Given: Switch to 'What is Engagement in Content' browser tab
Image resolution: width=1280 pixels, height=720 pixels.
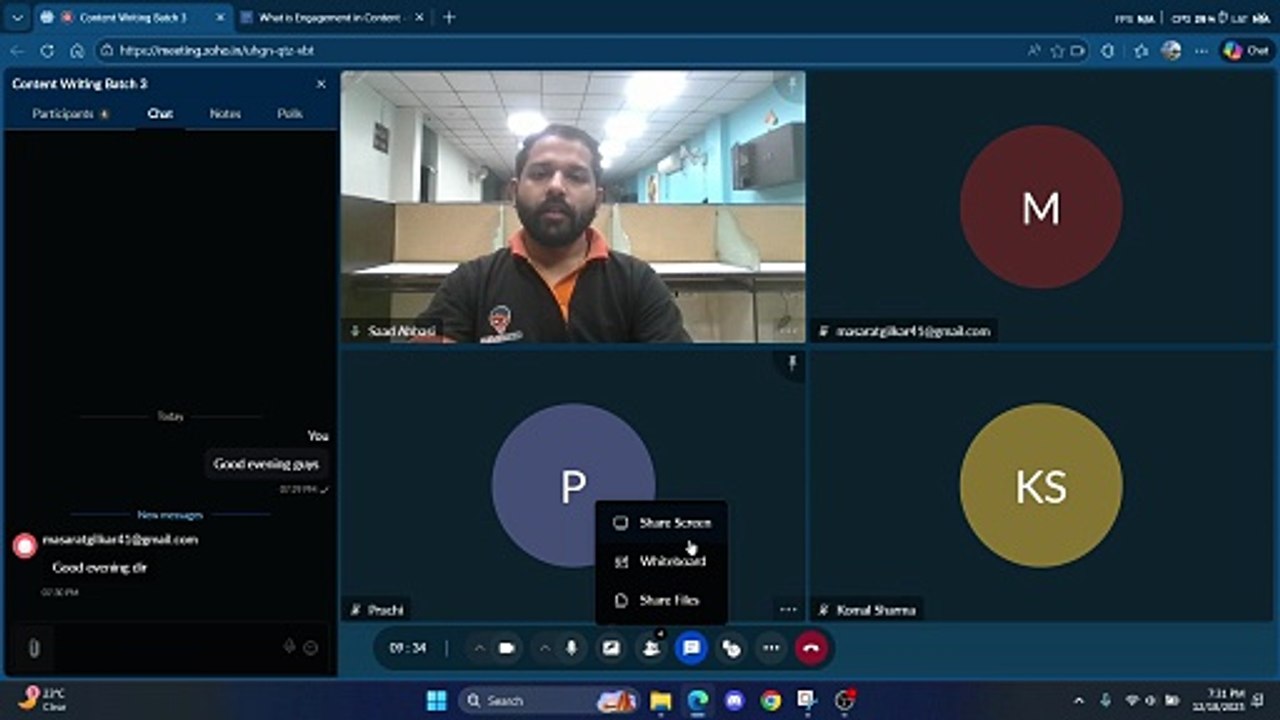Looking at the screenshot, I should click(329, 18).
